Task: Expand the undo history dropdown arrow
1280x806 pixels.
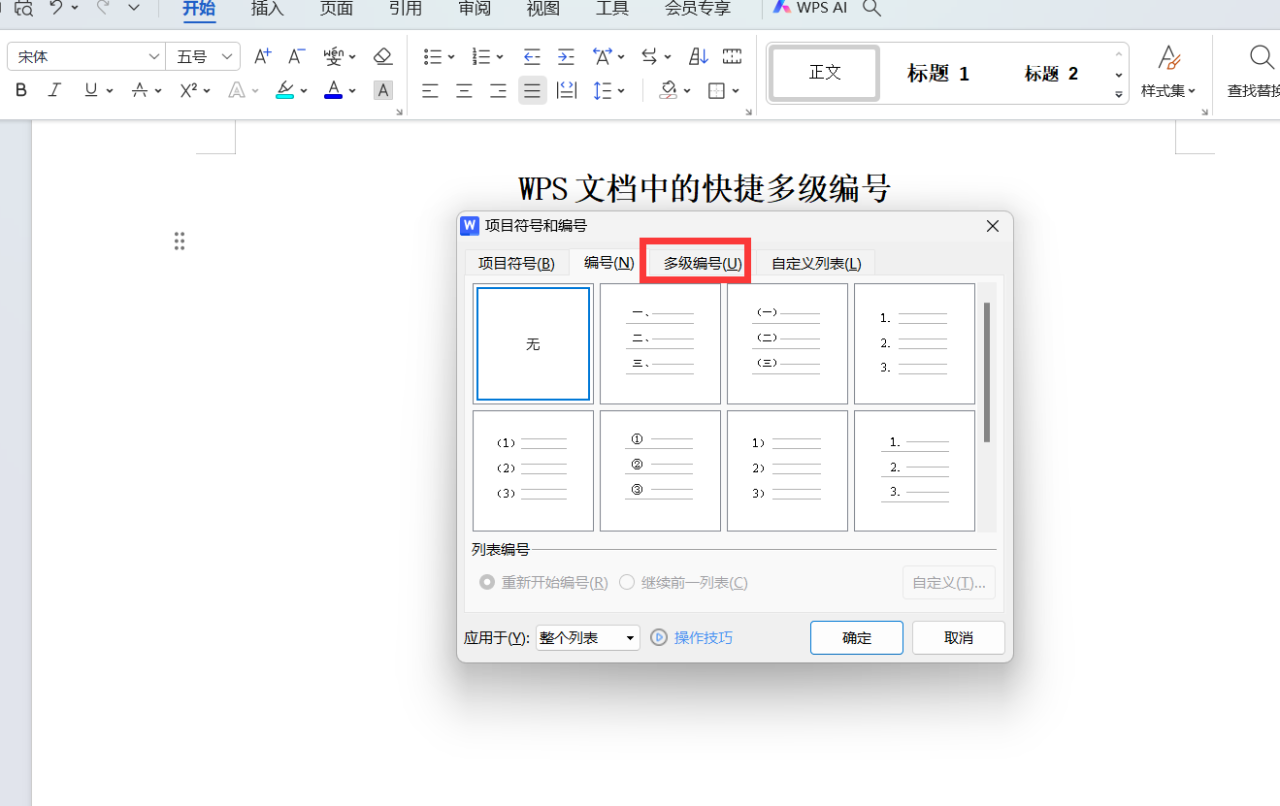Action: (75, 8)
